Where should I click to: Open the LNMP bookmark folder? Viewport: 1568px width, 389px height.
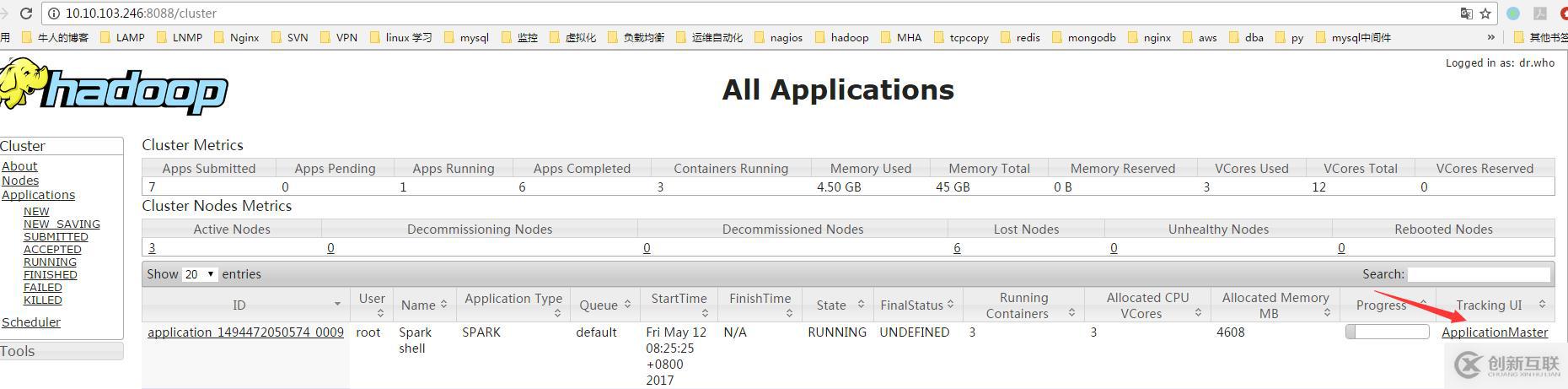tap(180, 37)
